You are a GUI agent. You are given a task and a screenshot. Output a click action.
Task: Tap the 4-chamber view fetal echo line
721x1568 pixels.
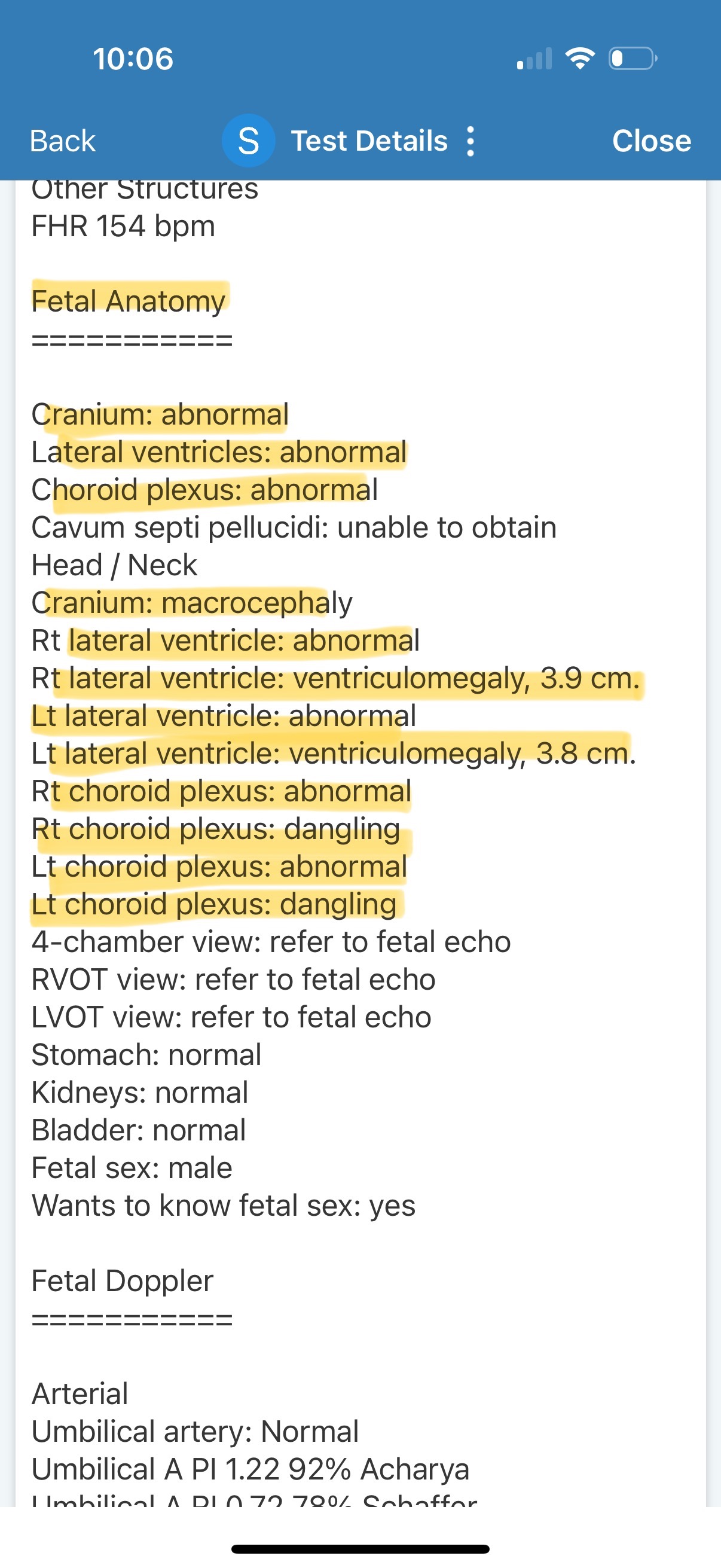coord(271,942)
